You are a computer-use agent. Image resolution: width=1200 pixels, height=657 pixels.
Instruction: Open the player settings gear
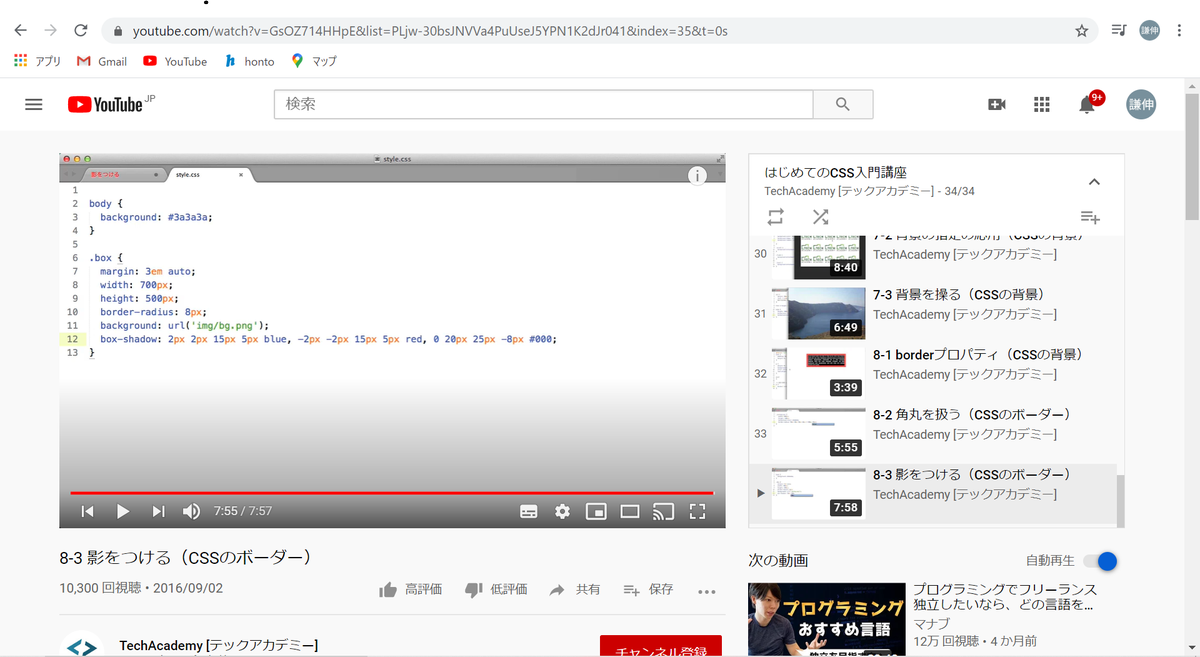tap(562, 511)
